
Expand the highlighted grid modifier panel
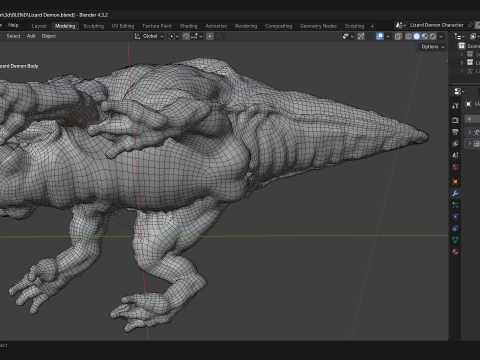[x=470, y=144]
